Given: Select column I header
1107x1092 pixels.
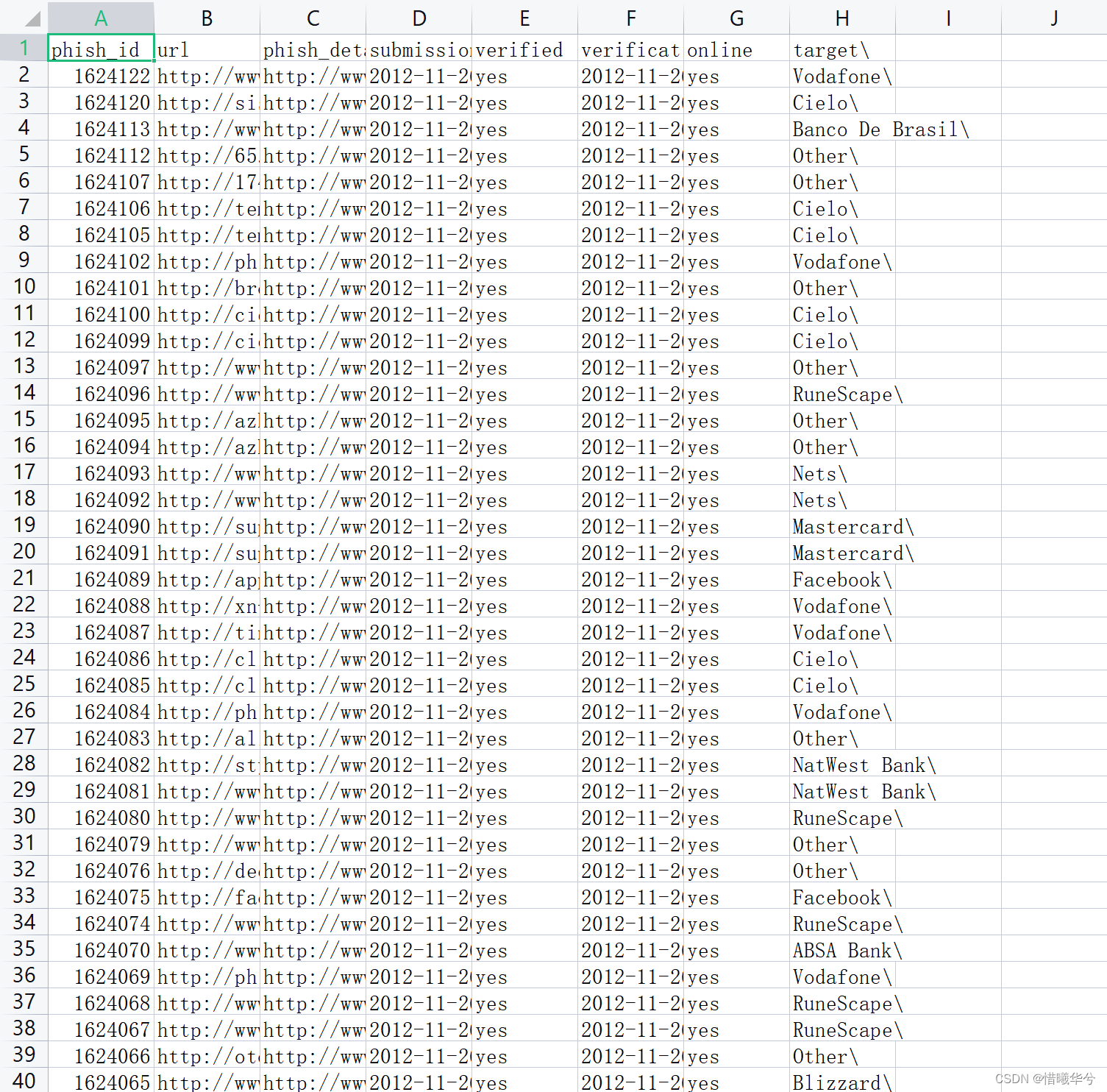Looking at the screenshot, I should (x=948, y=18).
